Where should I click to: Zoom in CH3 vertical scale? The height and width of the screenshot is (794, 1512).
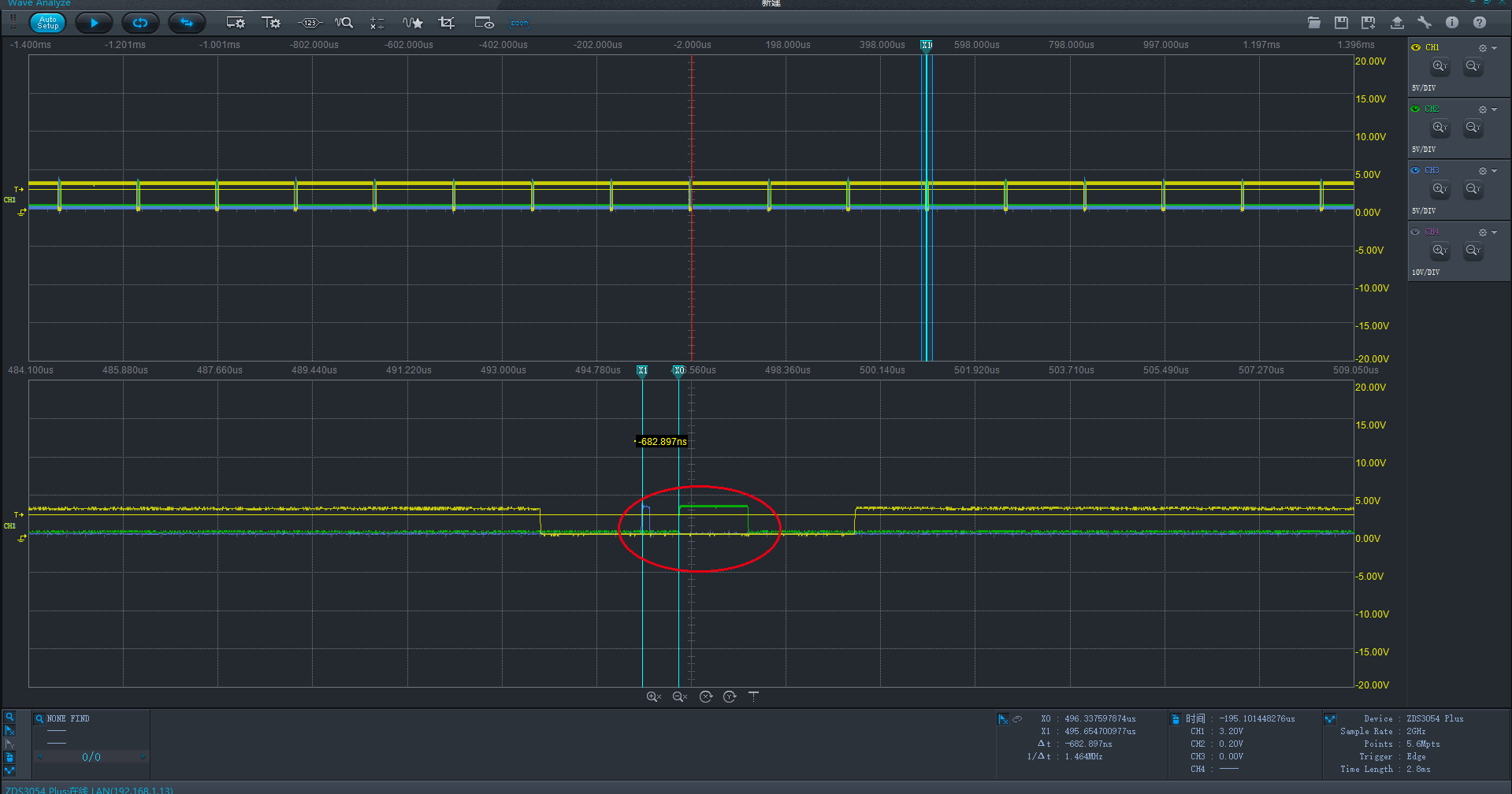[x=1440, y=189]
